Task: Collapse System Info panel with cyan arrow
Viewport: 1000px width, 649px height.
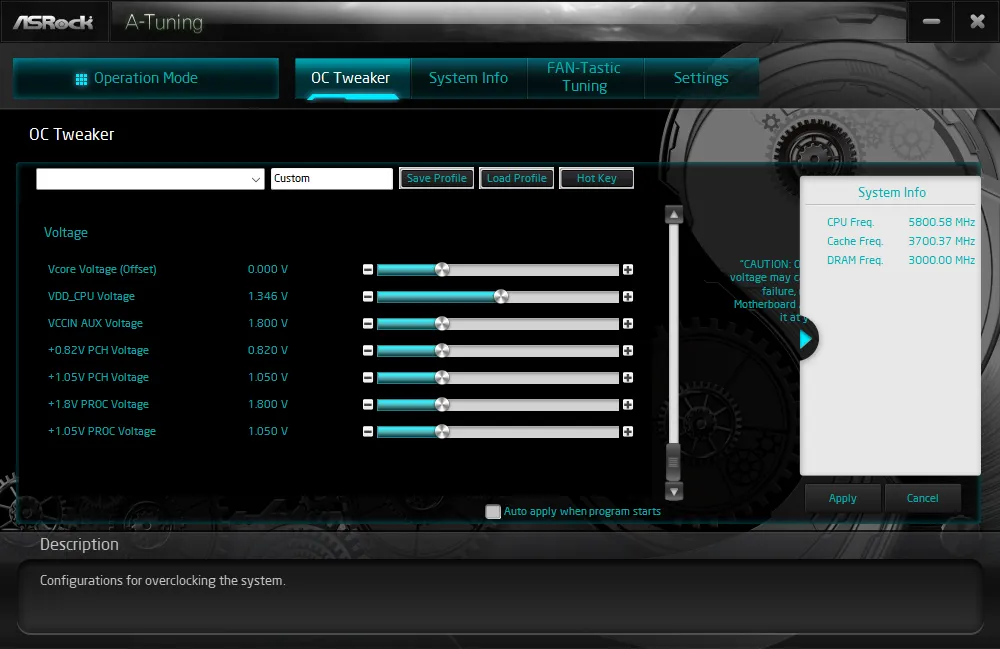Action: point(805,339)
